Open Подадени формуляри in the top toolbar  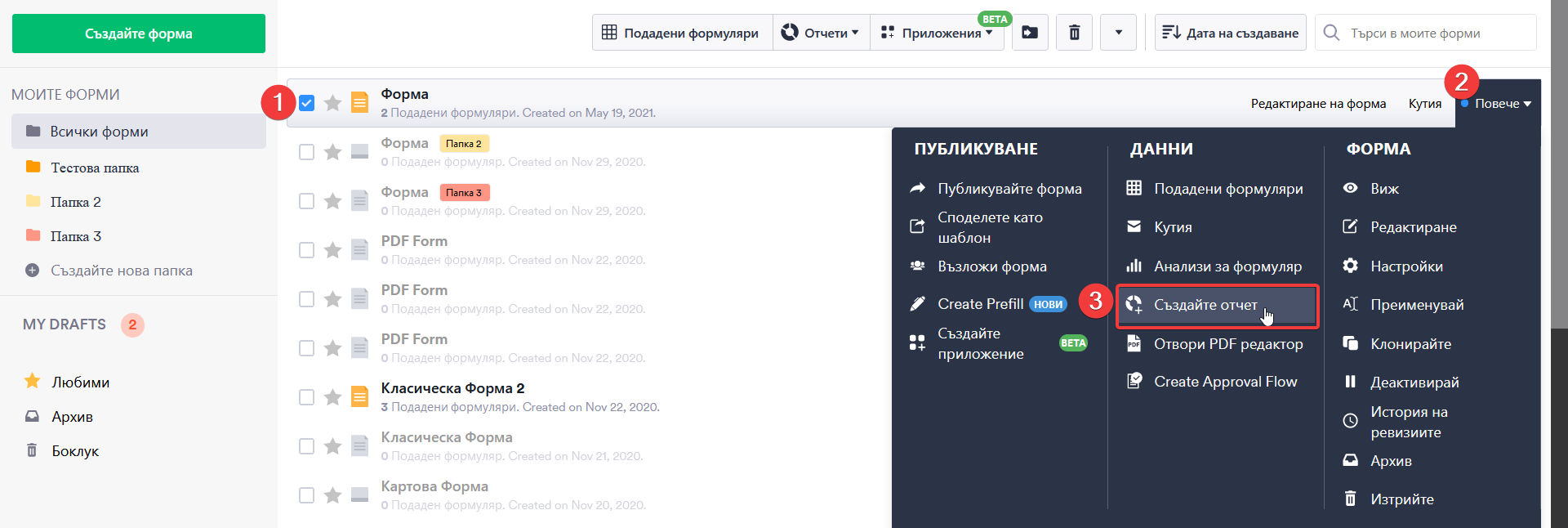(682, 33)
